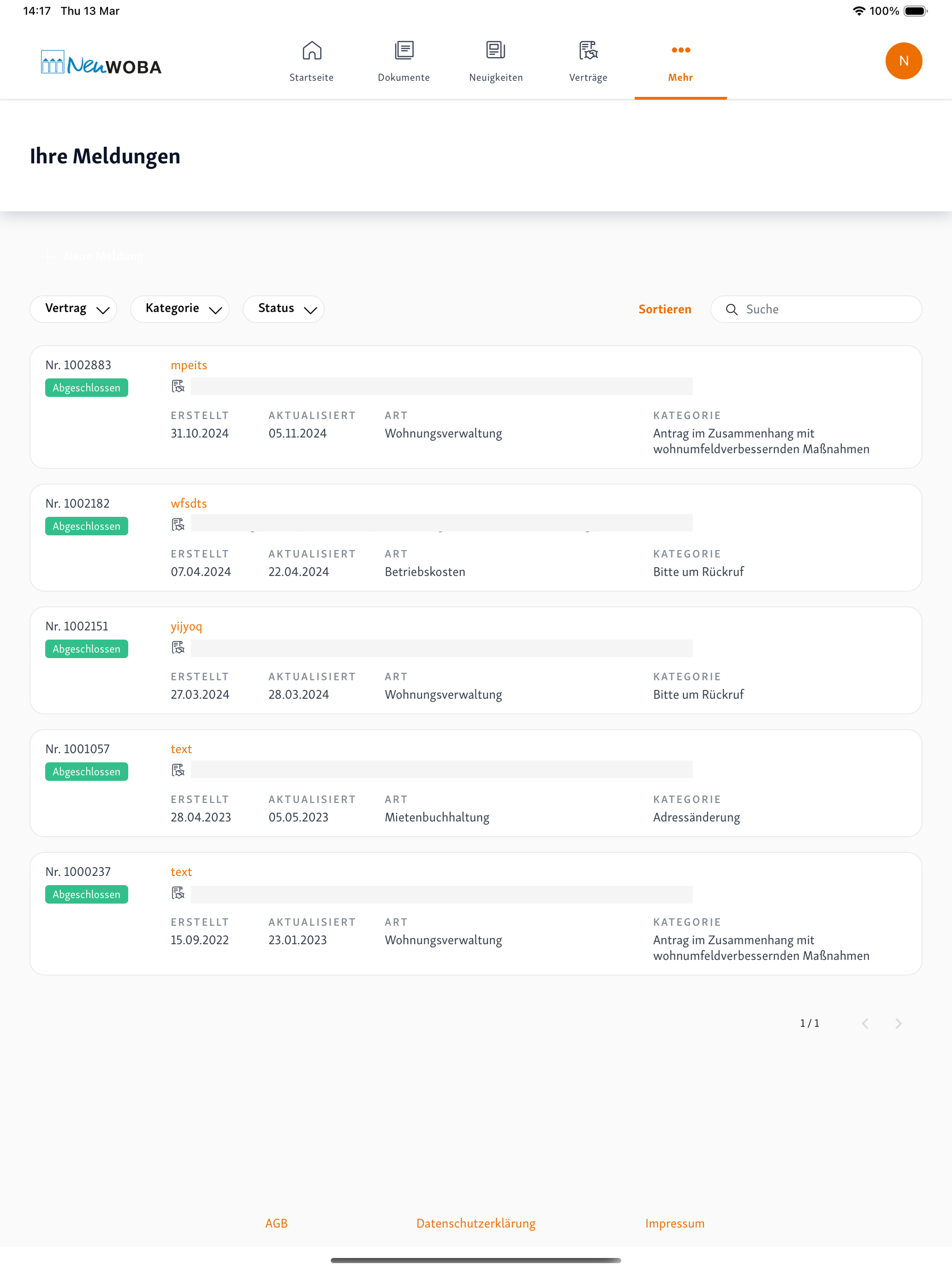Open the Neuigkeiten news icon

pyautogui.click(x=496, y=50)
